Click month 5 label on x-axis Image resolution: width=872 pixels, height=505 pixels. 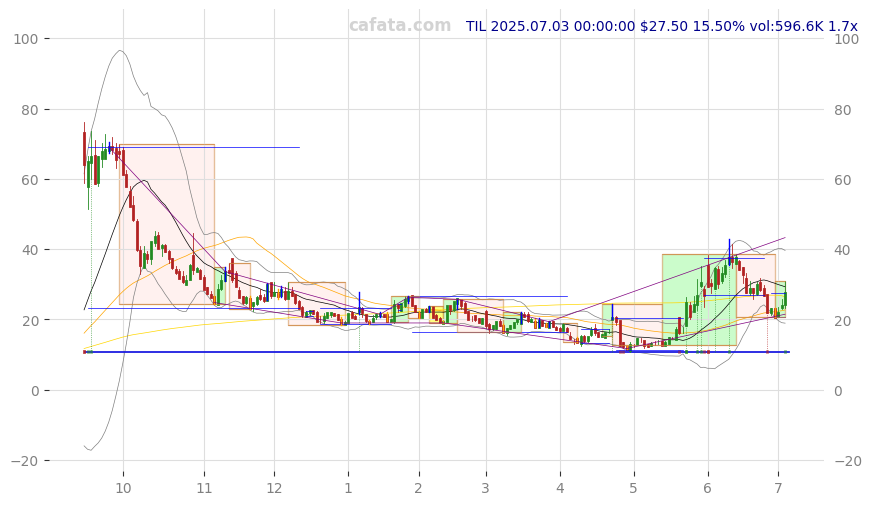pyautogui.click(x=633, y=488)
